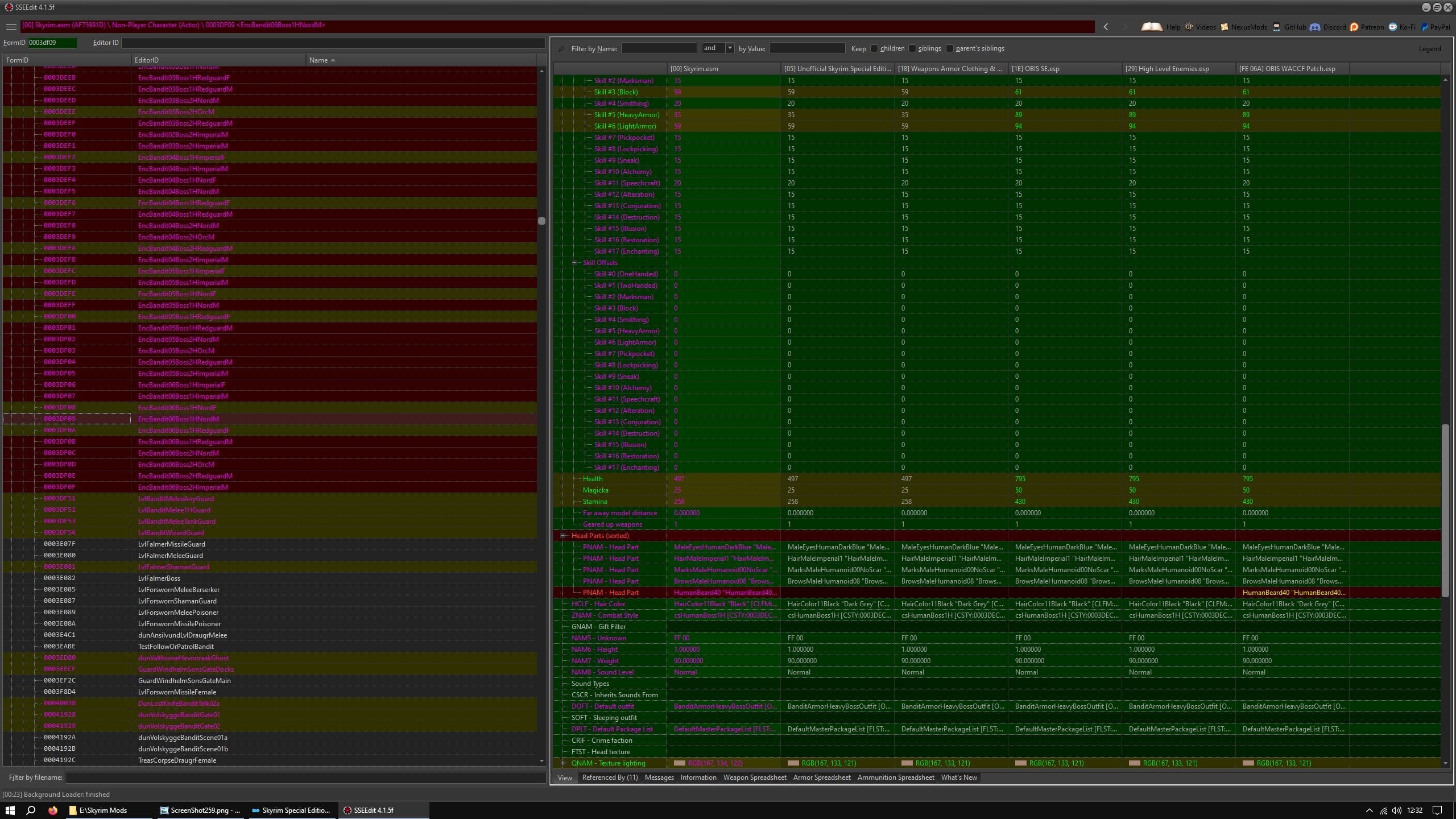Viewport: 1456px width, 819px height.
Task: Open the Help book icon
Action: (x=1152, y=27)
